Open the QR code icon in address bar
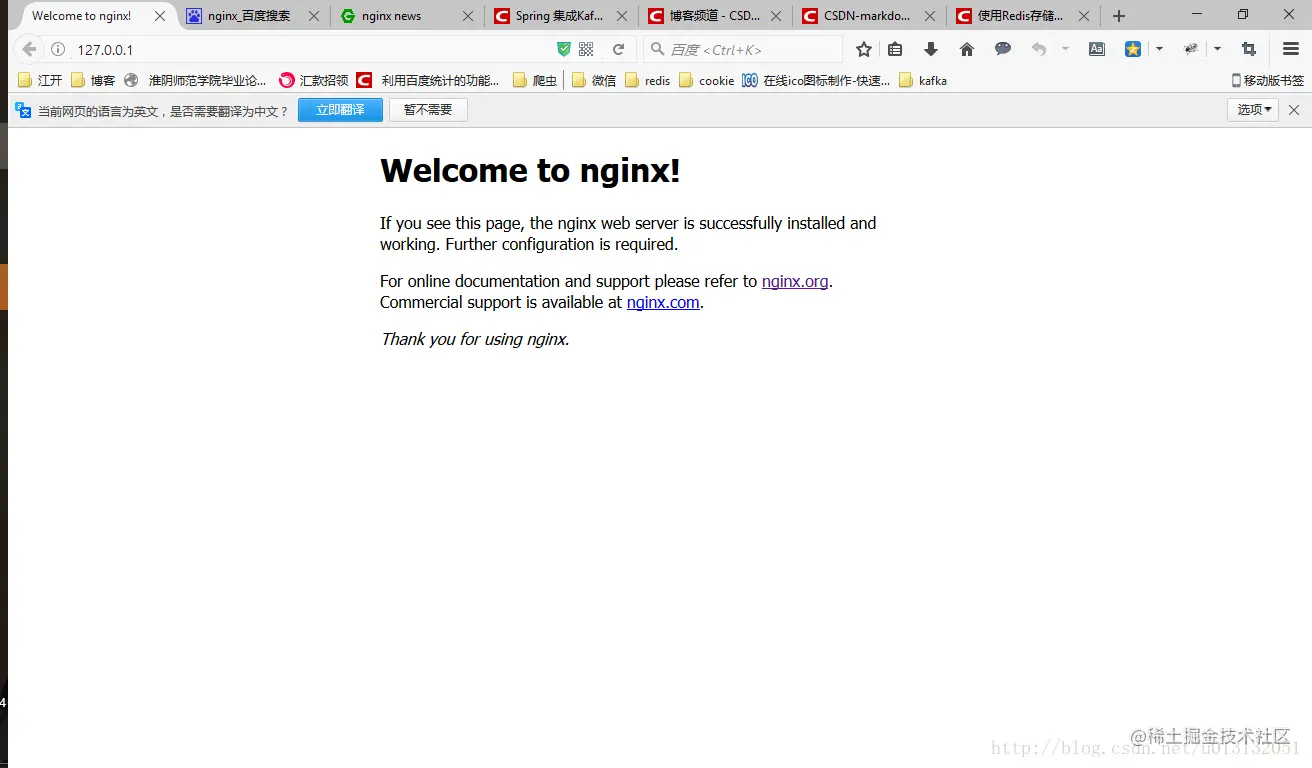The width and height of the screenshot is (1312, 768). tap(586, 49)
